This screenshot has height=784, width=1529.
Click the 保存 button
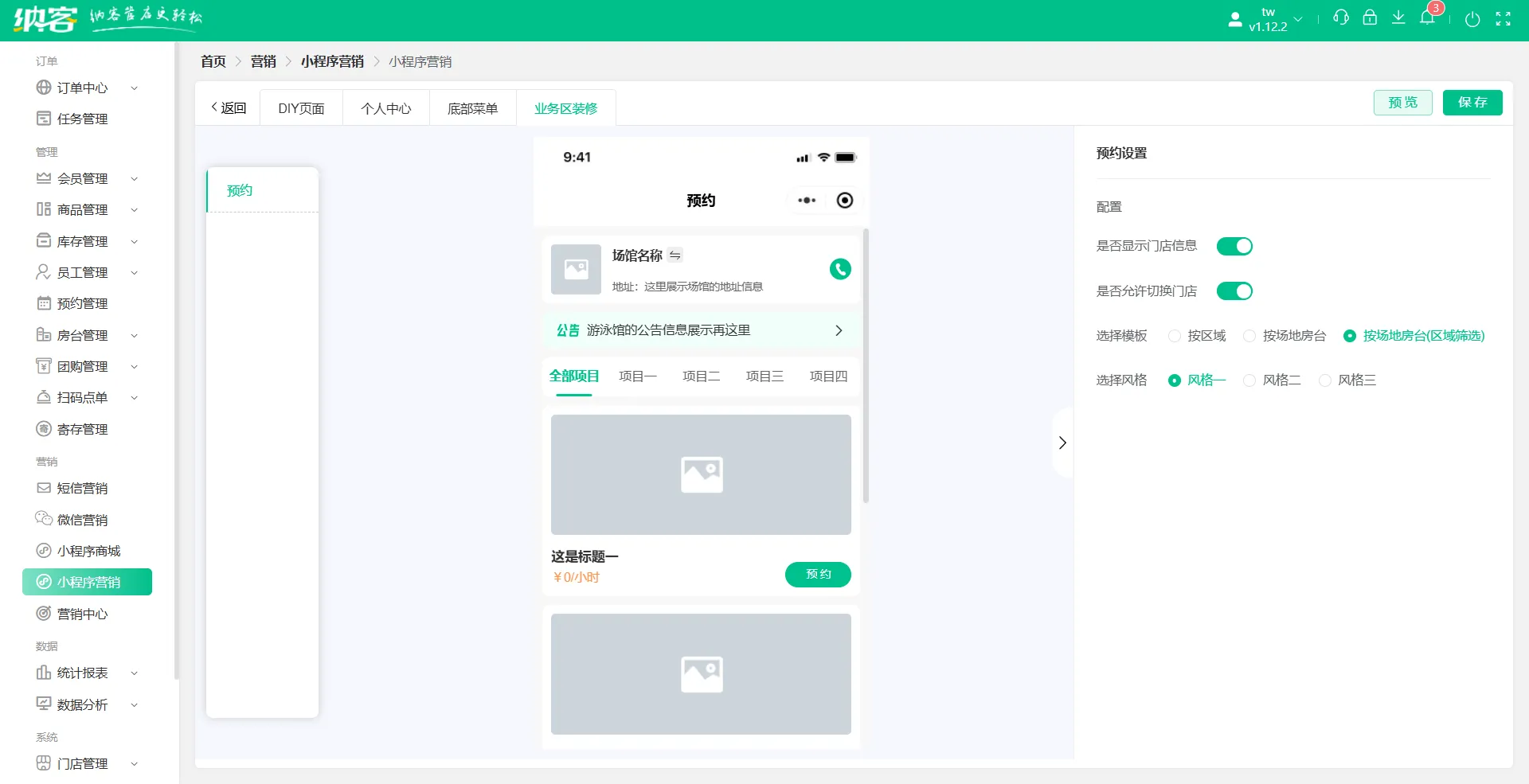pyautogui.click(x=1472, y=102)
